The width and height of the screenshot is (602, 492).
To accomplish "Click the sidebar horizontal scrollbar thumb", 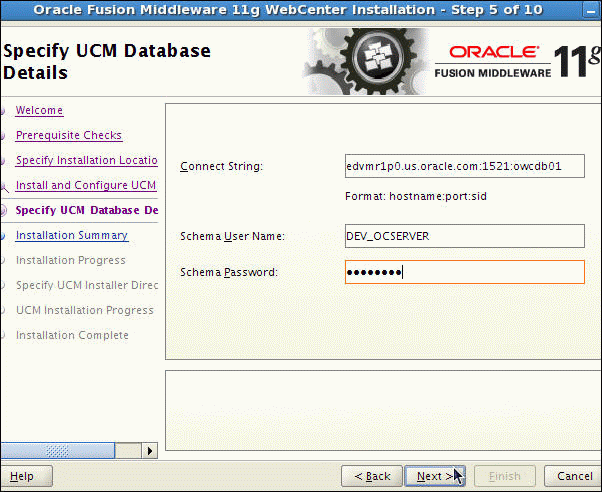I will click(58, 451).
